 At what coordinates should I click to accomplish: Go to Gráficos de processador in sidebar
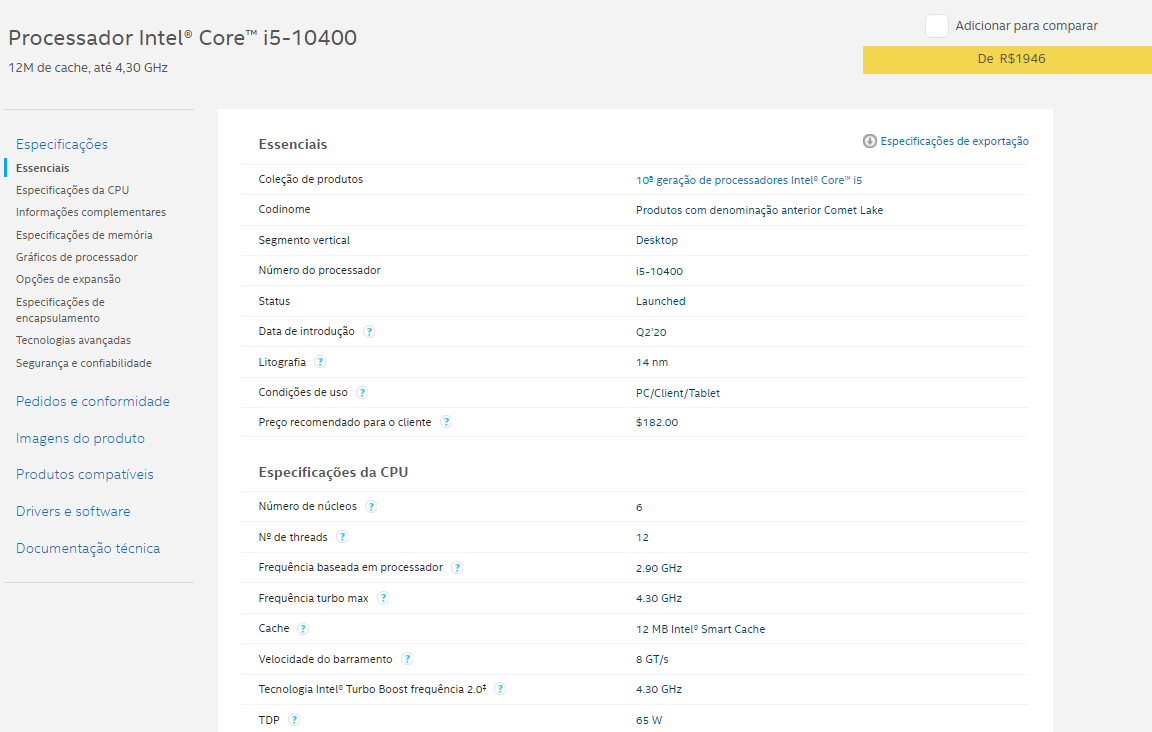point(77,257)
